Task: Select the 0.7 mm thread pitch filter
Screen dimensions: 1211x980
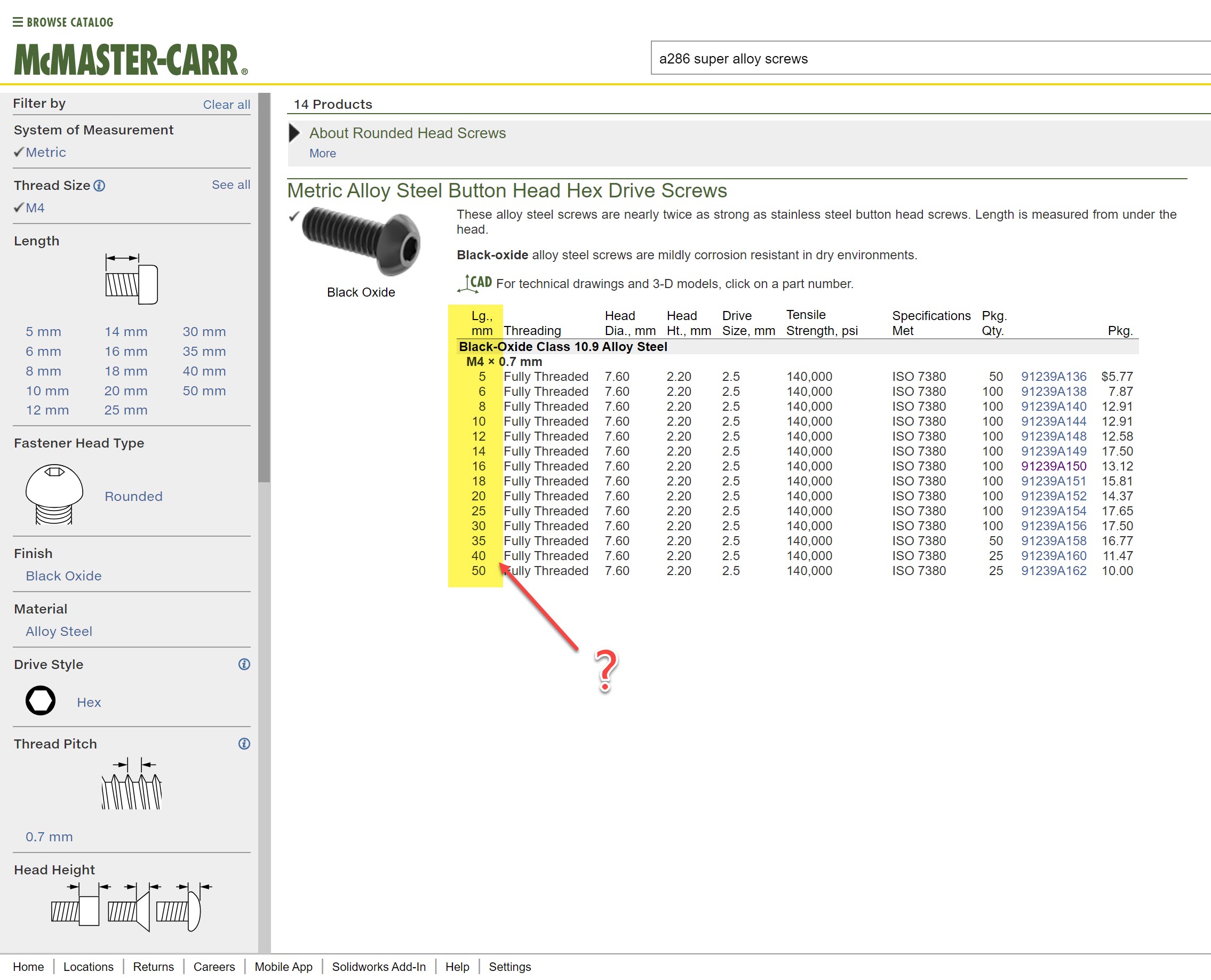Action: tap(49, 836)
